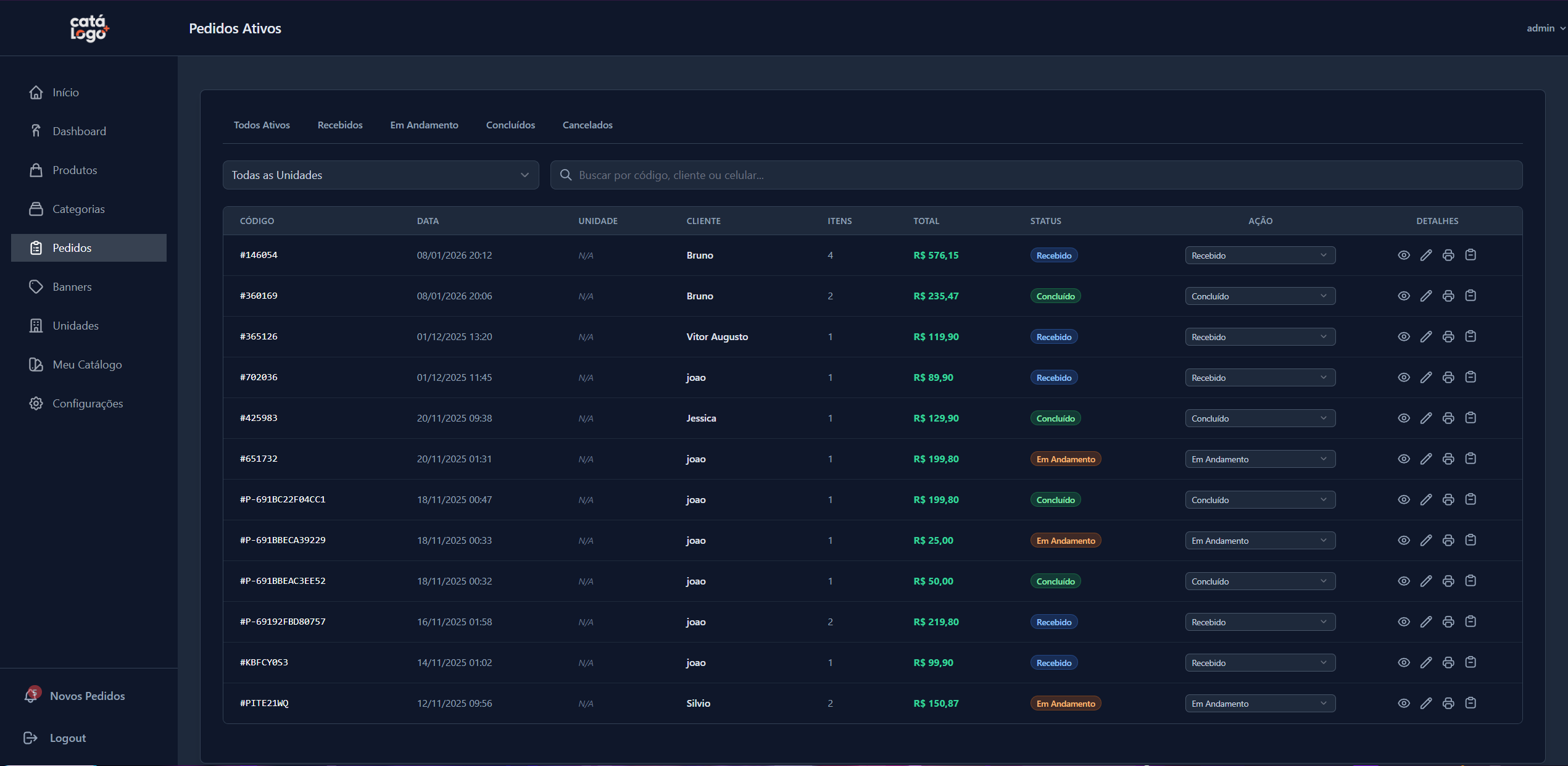Click eye icon for Jessica's order #425983

tap(1403, 418)
